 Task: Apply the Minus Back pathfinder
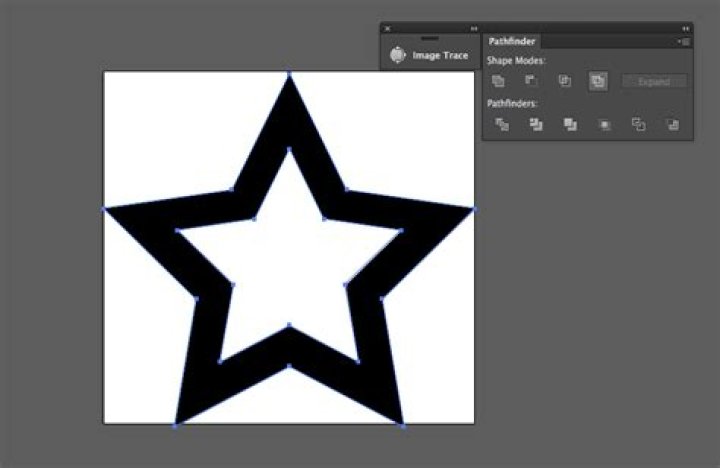(x=673, y=124)
